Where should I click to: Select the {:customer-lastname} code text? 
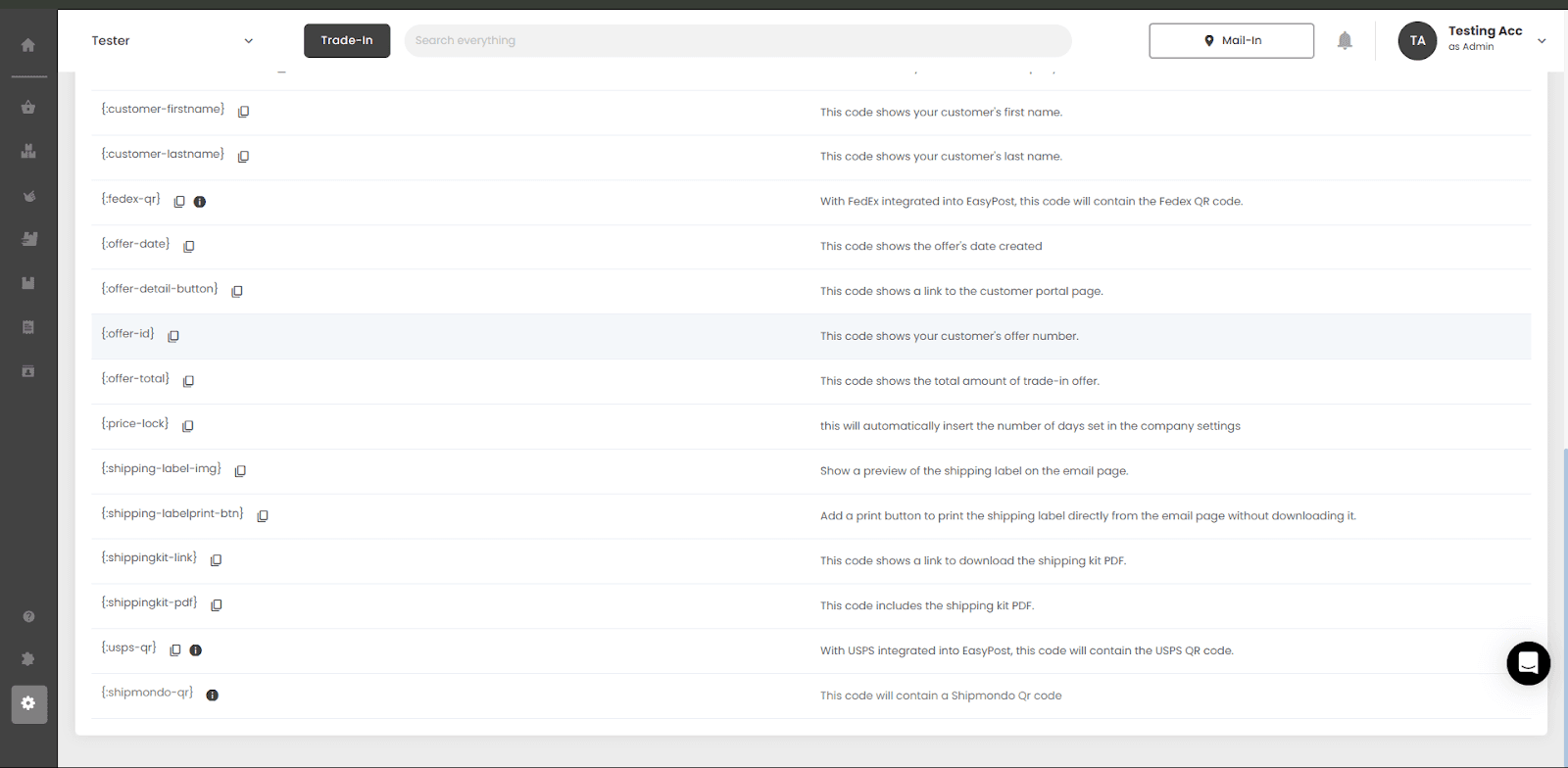[163, 154]
